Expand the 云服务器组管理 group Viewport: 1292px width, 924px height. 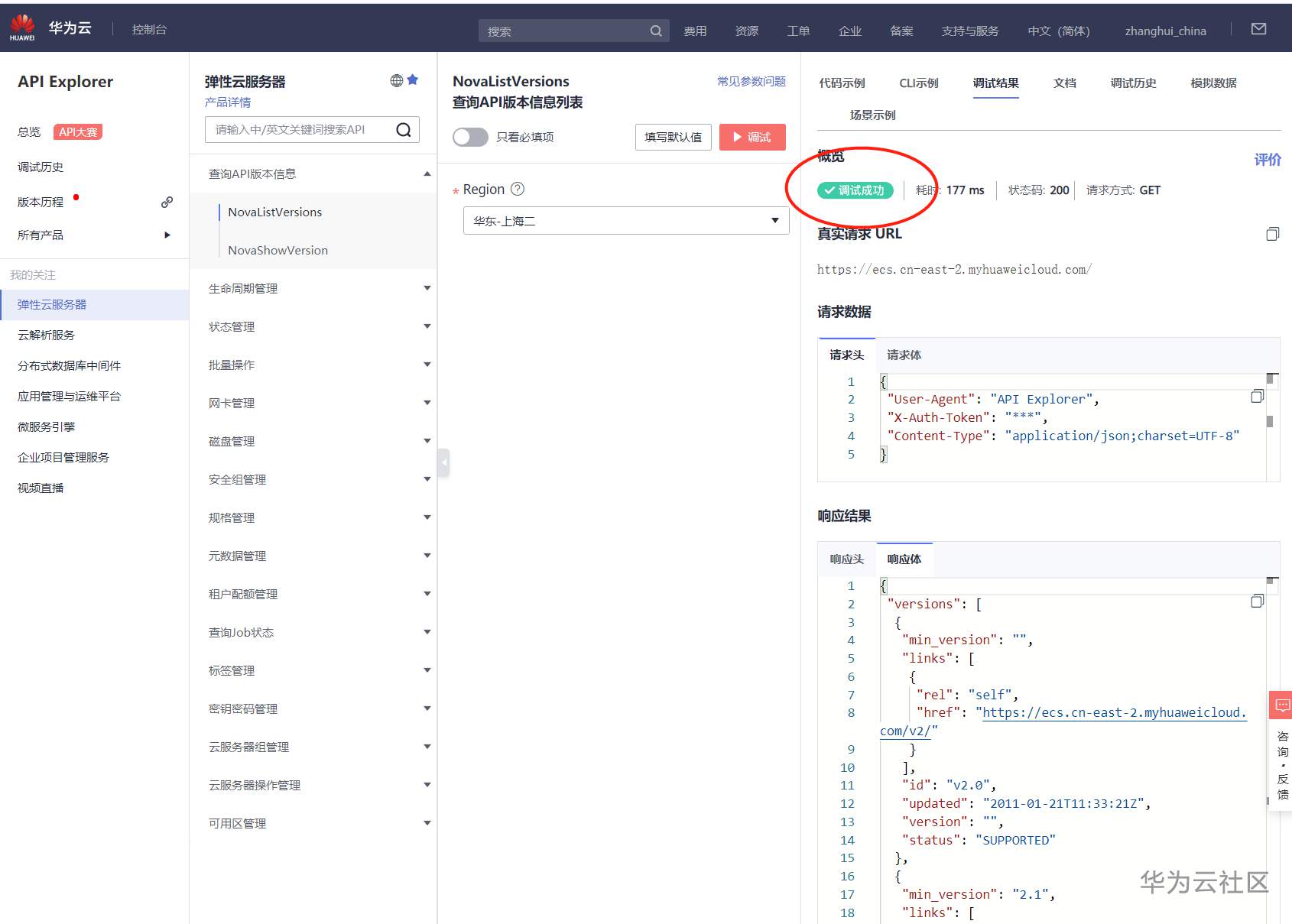coord(427,747)
